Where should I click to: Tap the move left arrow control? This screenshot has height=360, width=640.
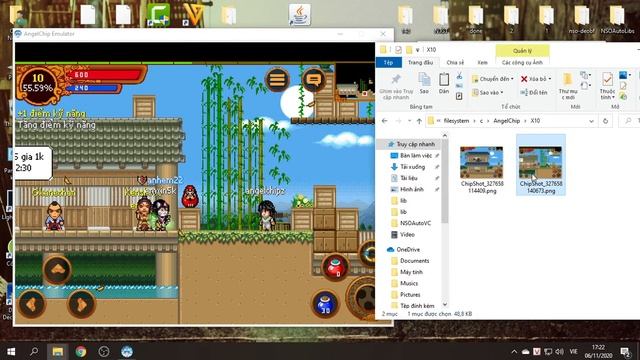[x=31, y=304]
